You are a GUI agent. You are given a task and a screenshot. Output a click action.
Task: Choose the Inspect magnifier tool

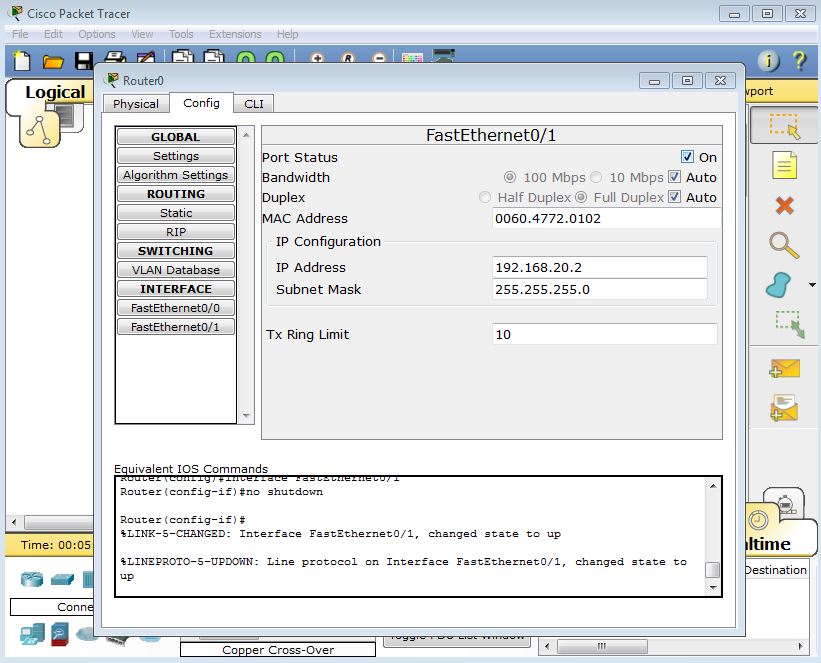[784, 245]
